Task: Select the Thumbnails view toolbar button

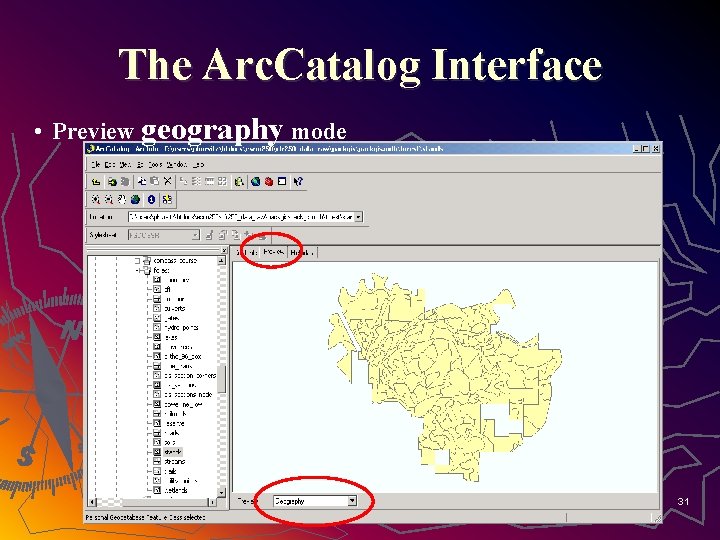Action: point(222,181)
